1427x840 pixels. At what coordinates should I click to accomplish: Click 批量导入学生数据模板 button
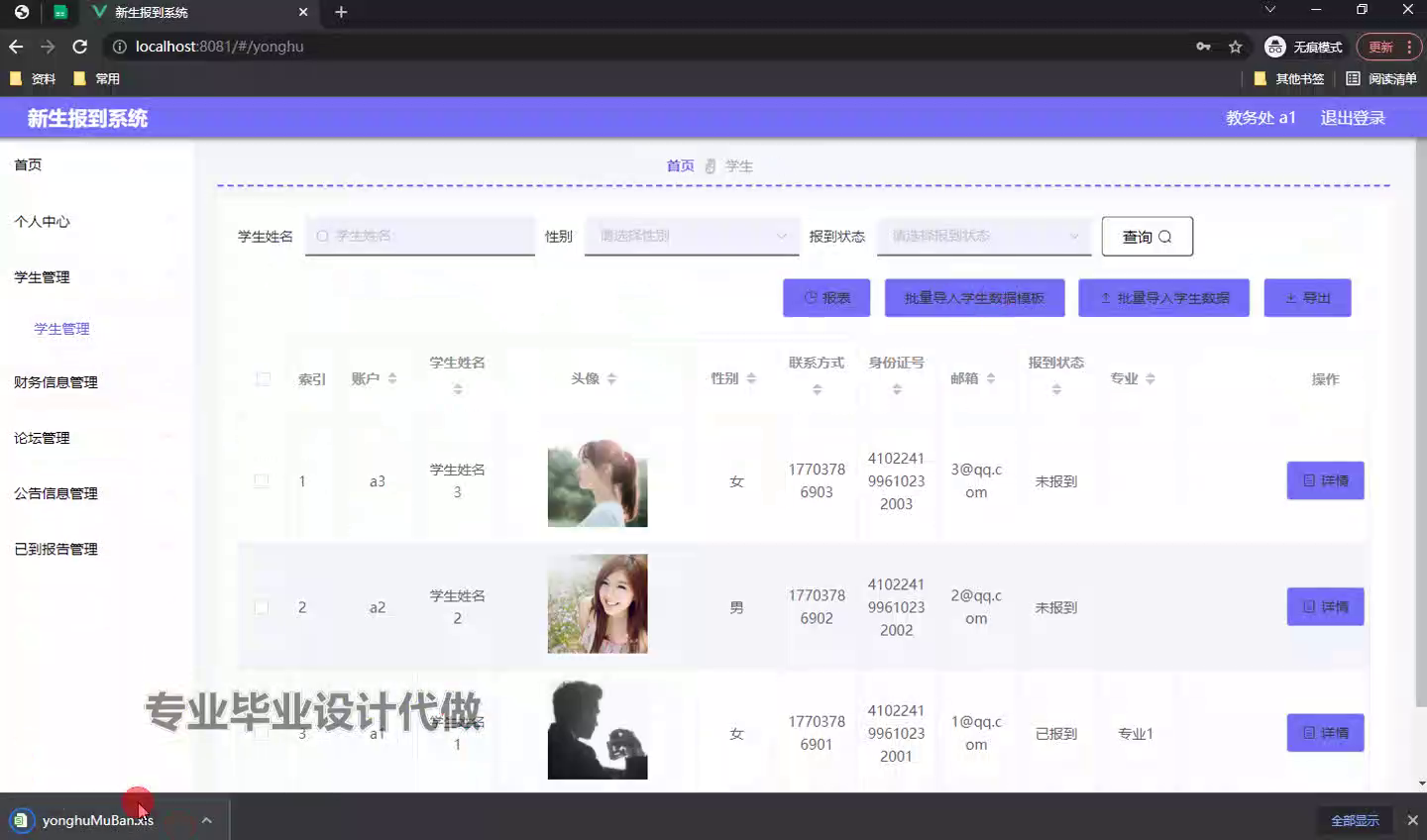tap(974, 297)
